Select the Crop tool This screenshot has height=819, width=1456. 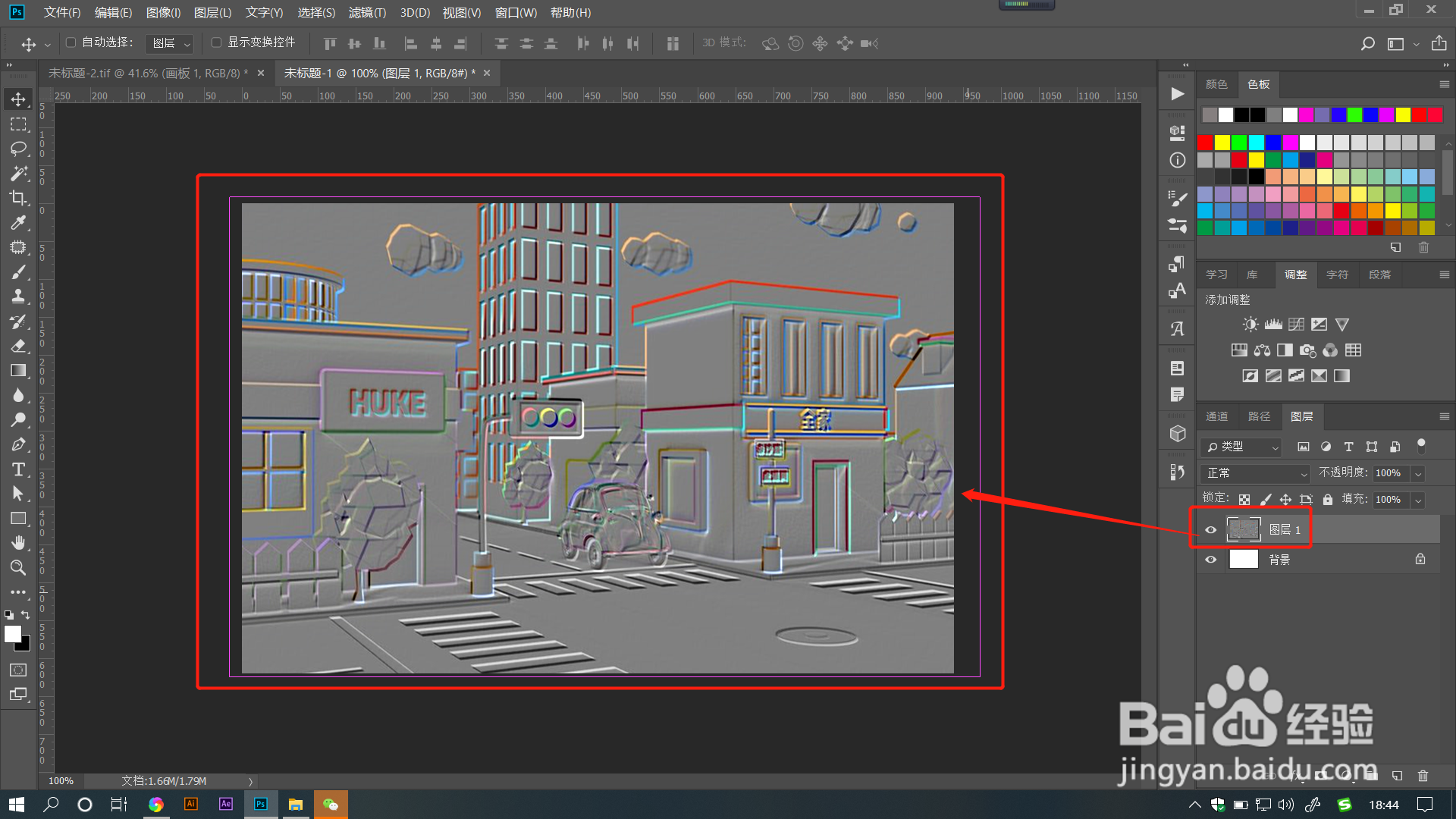pos(18,198)
